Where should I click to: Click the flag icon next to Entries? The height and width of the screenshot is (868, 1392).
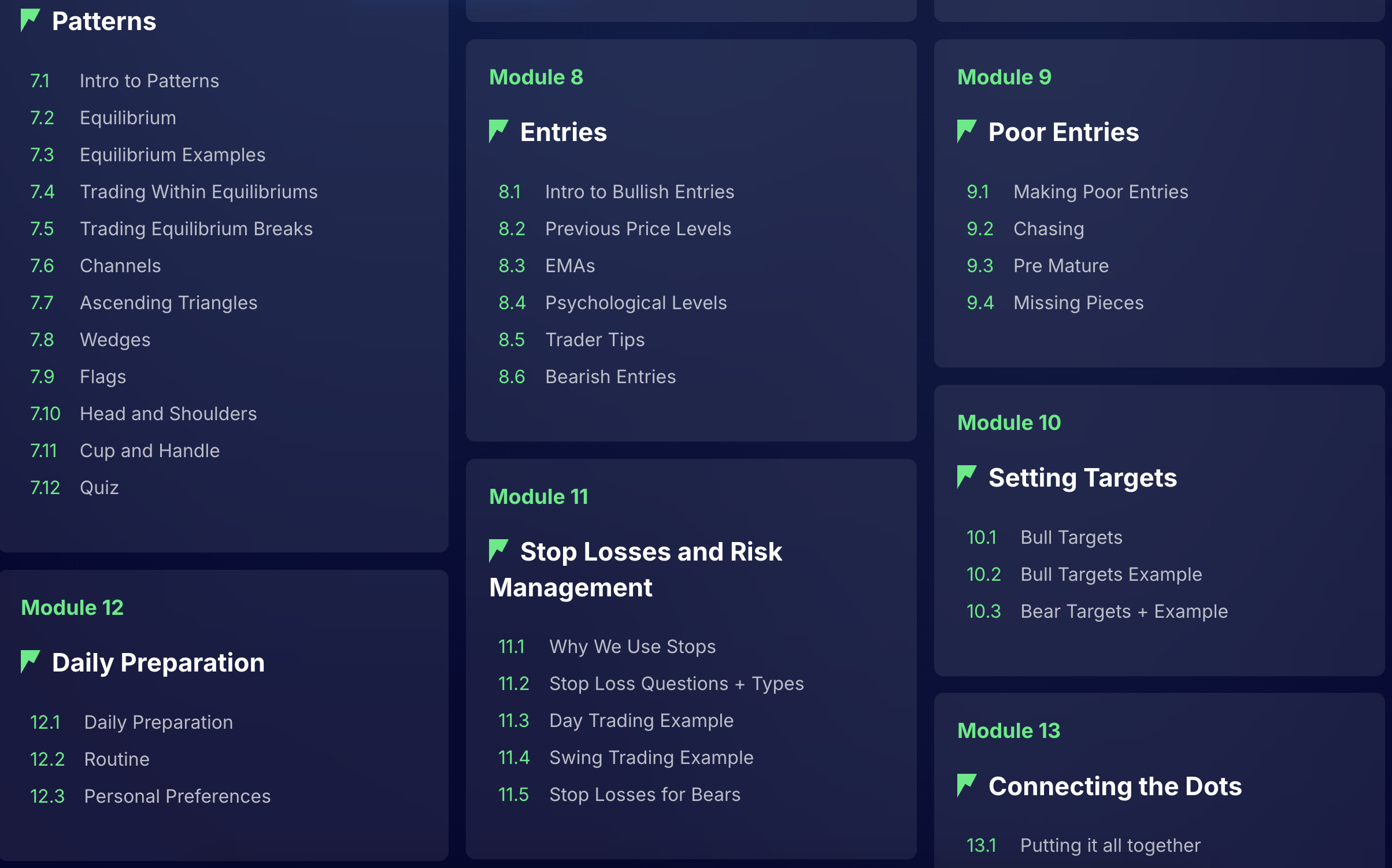pyautogui.click(x=498, y=131)
